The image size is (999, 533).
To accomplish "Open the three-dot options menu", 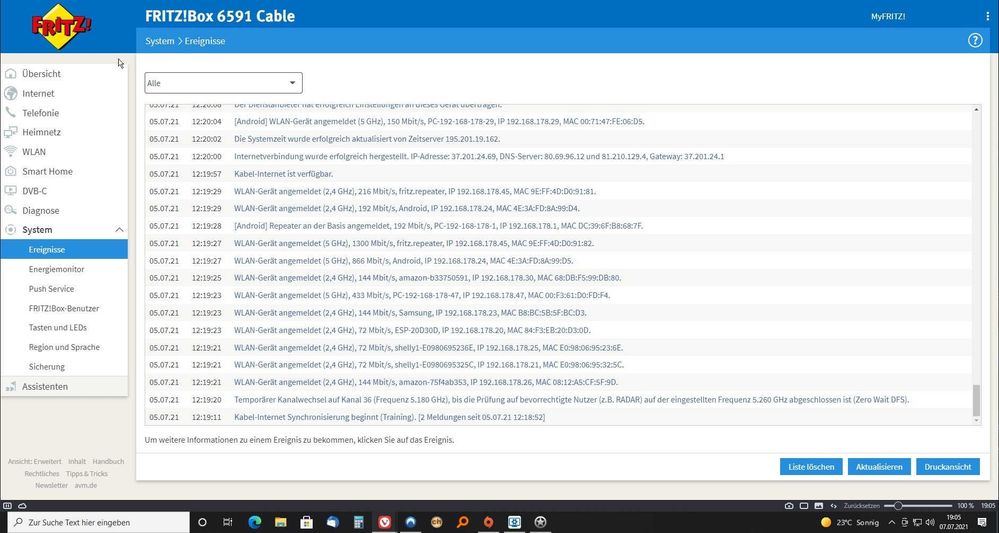I will [988, 17].
